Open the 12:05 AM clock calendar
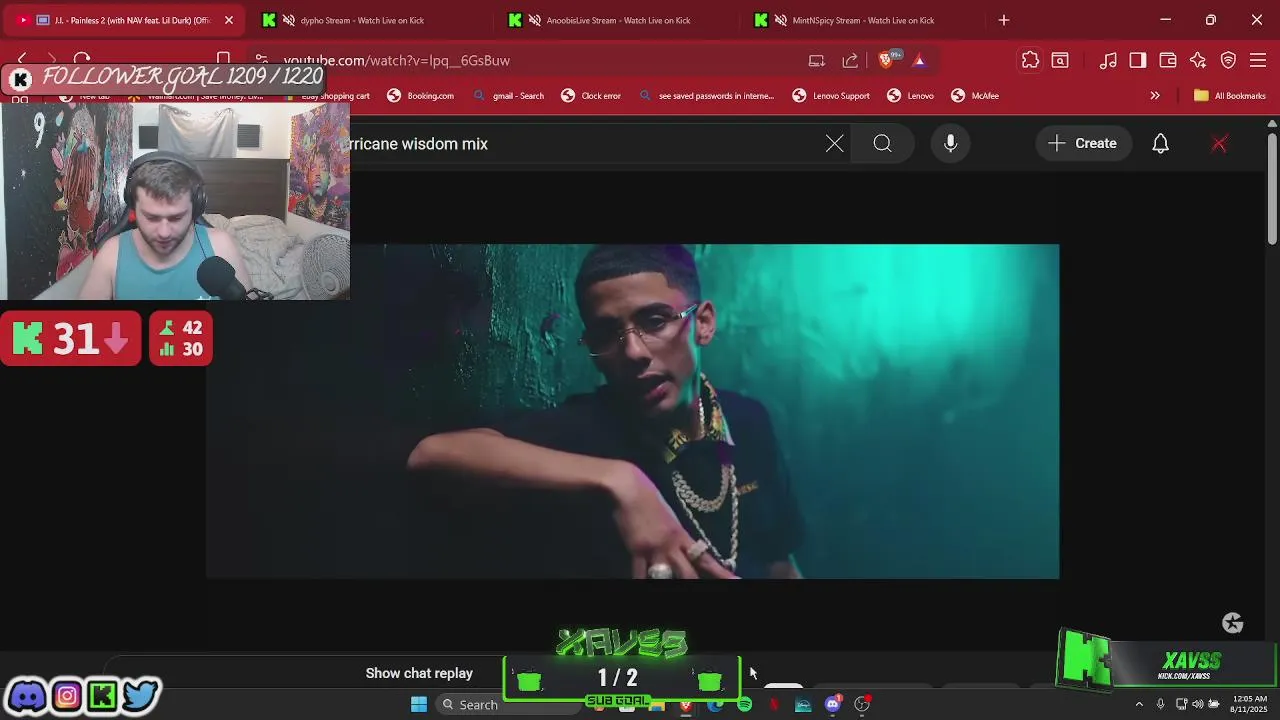Image resolution: width=1280 pixels, height=720 pixels. click(x=1250, y=704)
